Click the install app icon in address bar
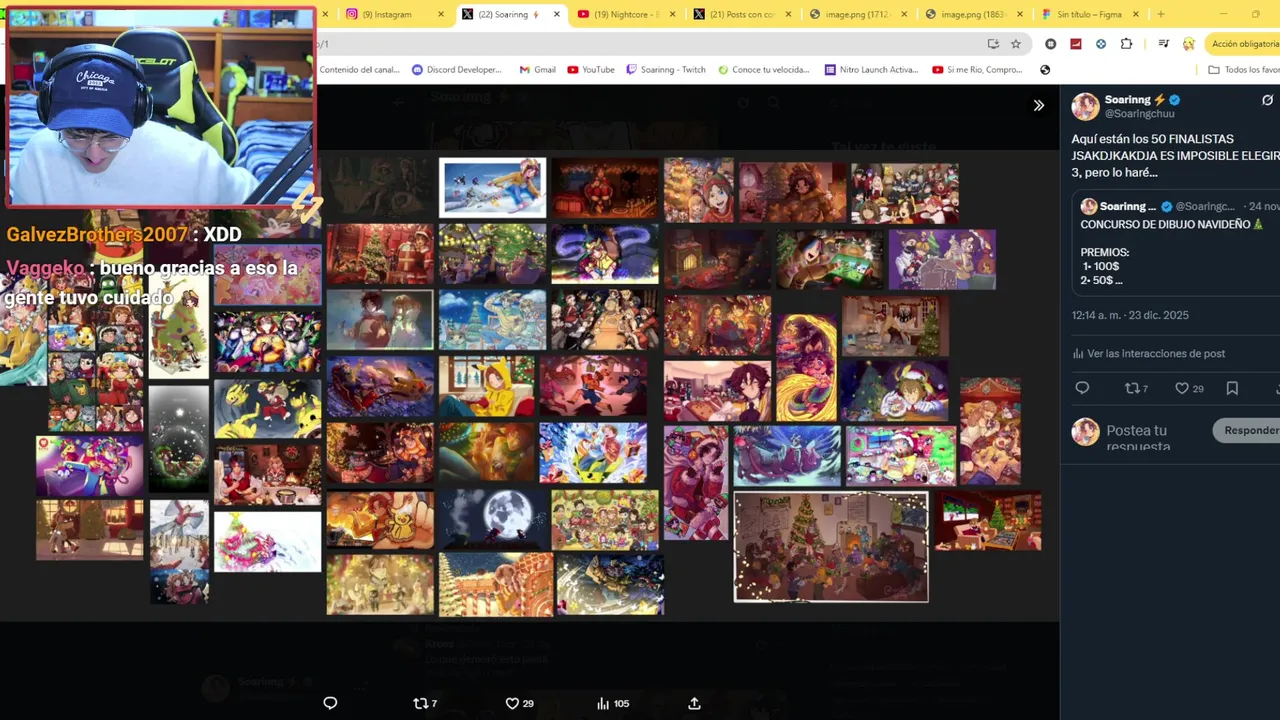This screenshot has width=1280, height=720. (x=993, y=44)
